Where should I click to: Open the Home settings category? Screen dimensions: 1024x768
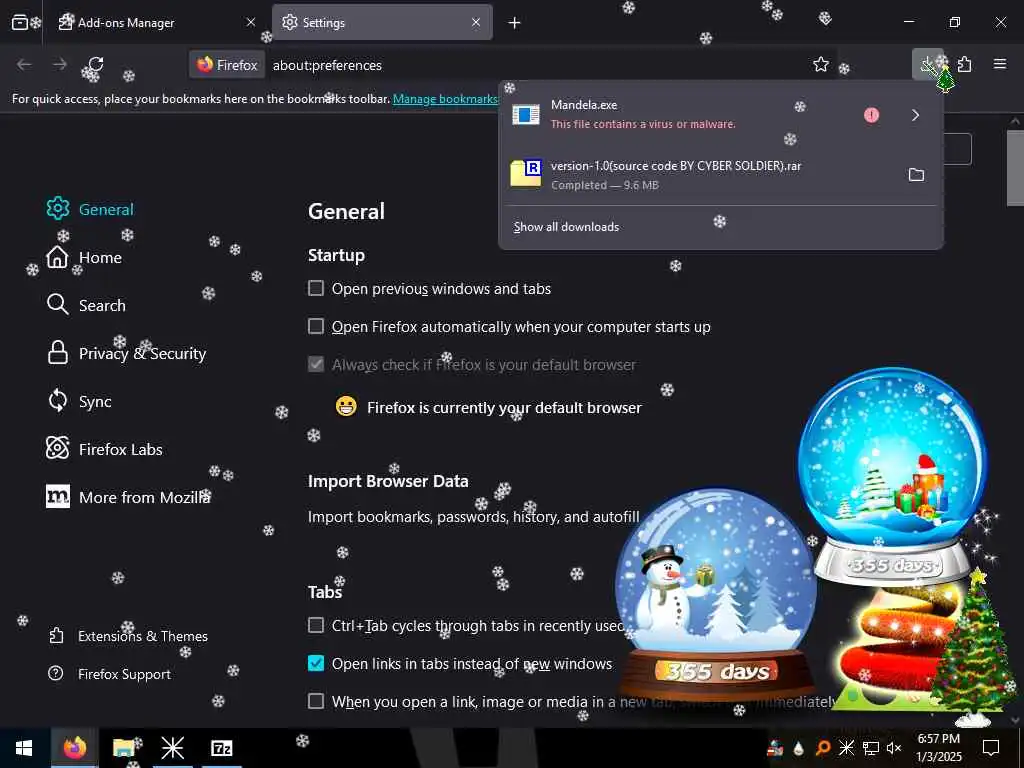(84, 257)
